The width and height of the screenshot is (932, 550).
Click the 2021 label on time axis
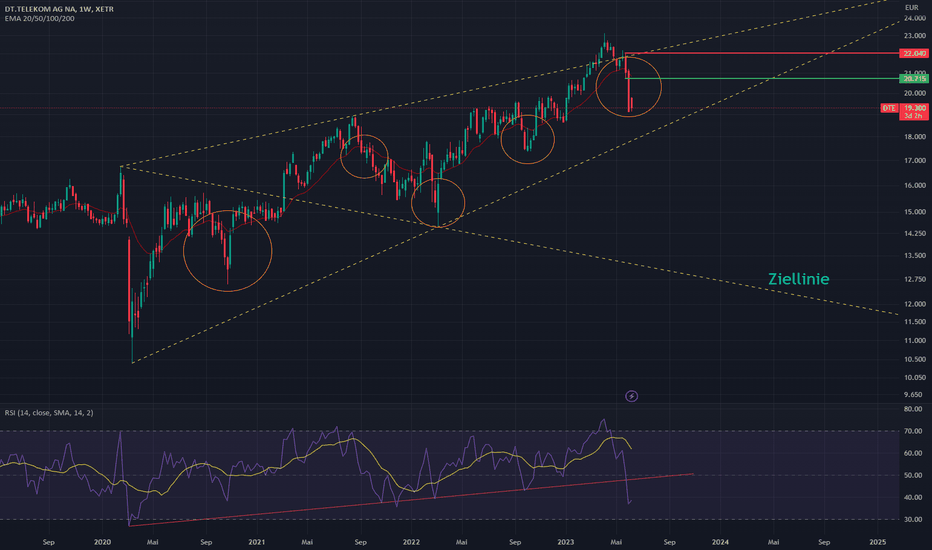point(256,542)
